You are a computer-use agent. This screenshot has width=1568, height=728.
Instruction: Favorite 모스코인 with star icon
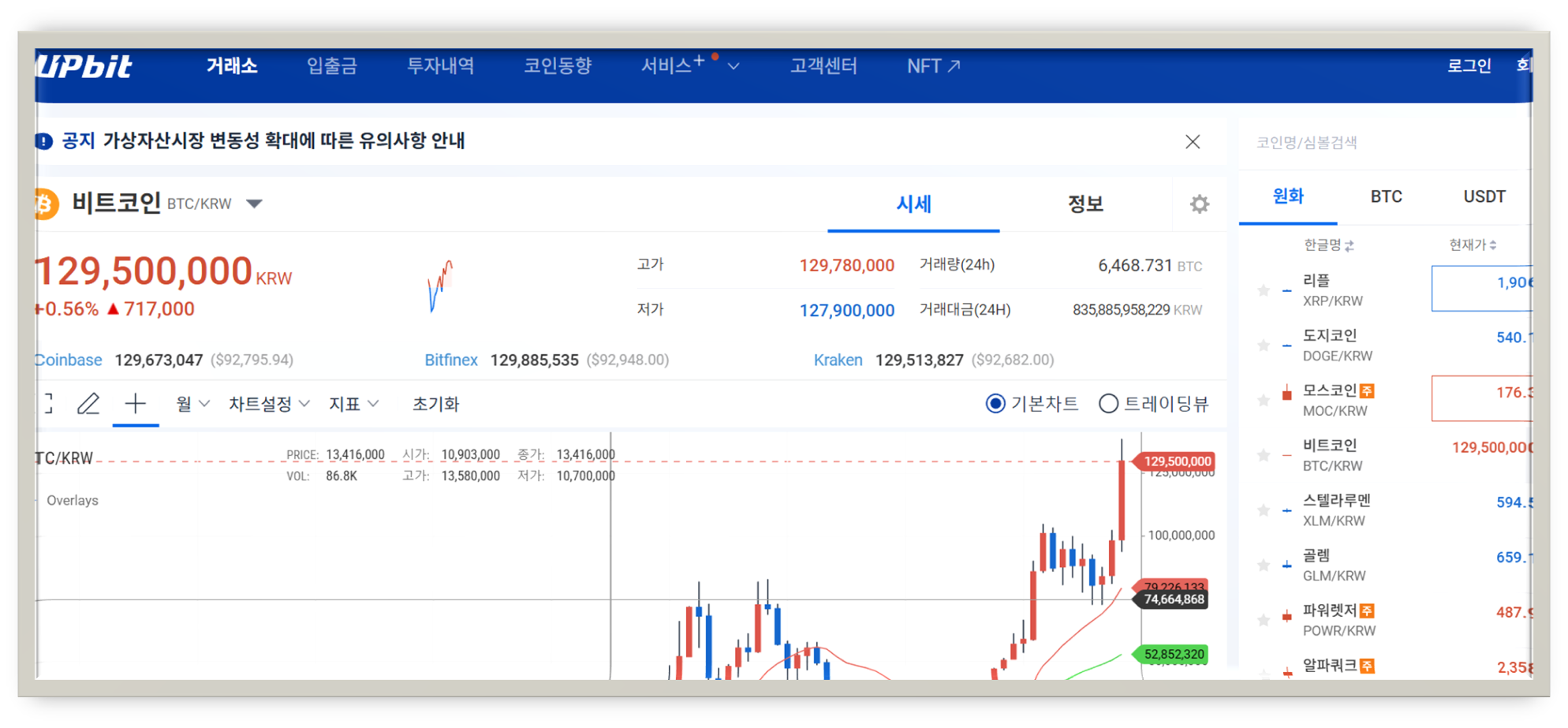tap(1264, 401)
